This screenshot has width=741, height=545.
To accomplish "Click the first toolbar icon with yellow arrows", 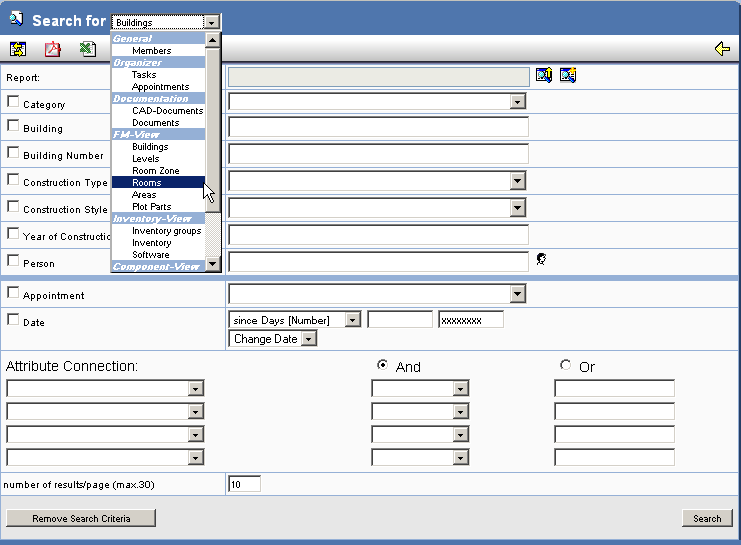I will (17, 49).
